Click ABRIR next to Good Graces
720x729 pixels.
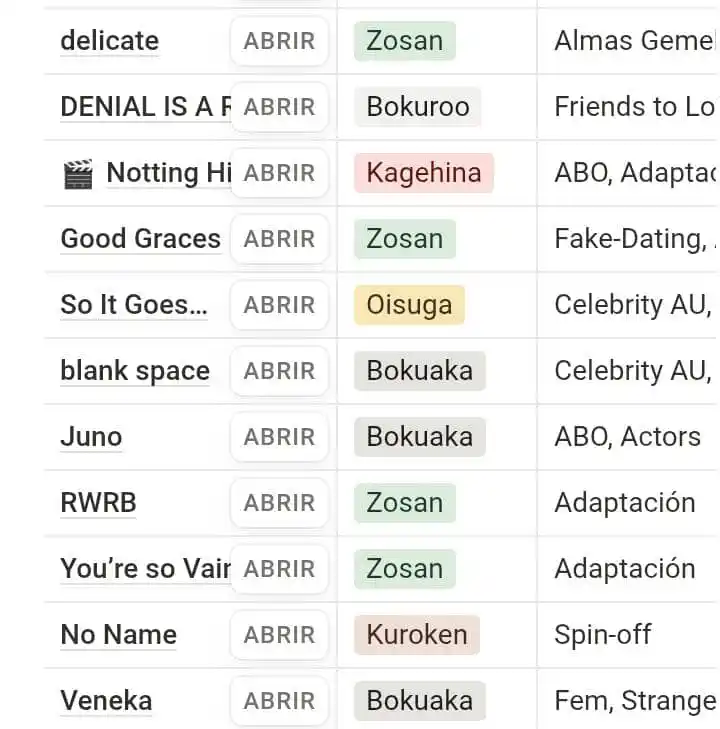(279, 239)
